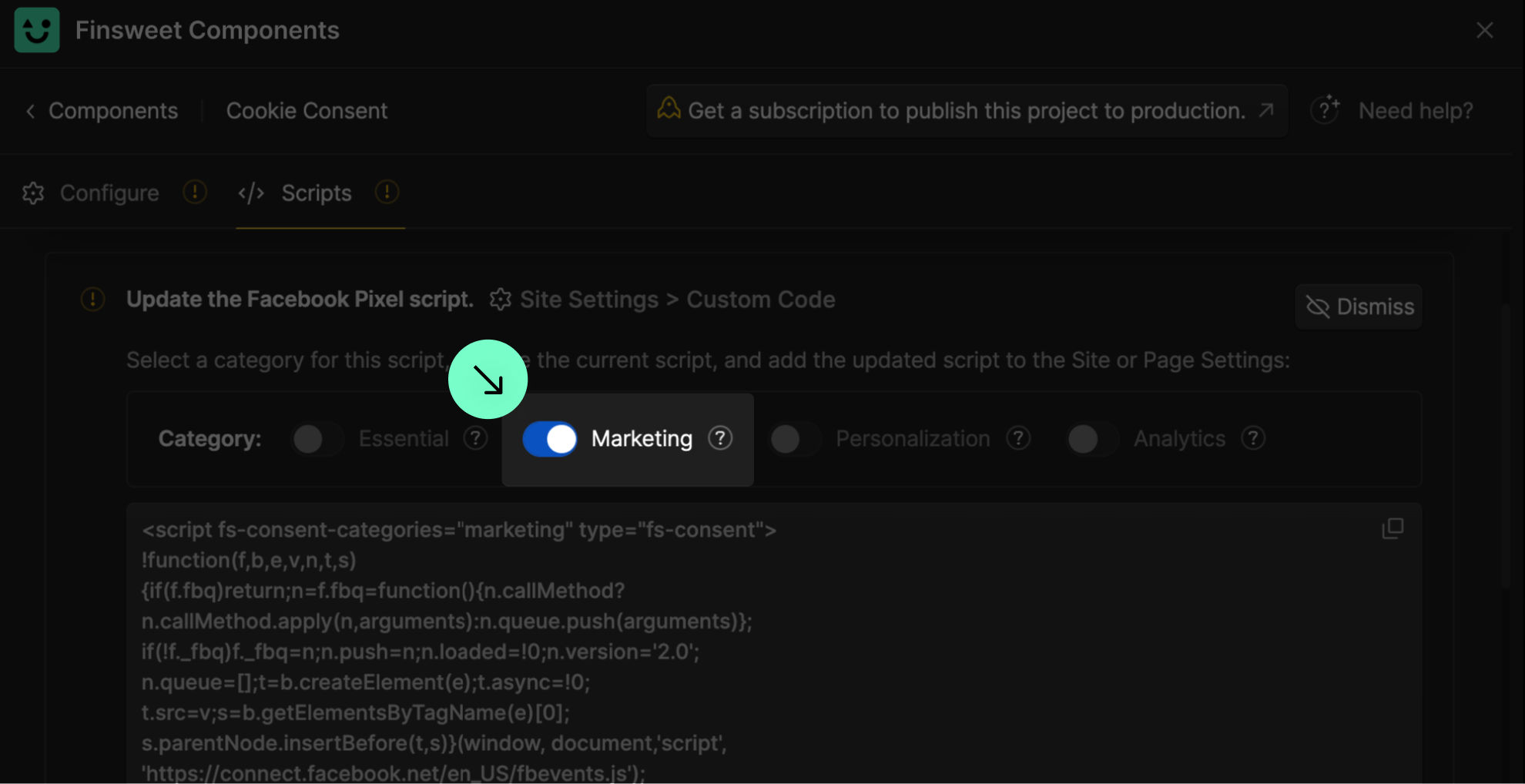Enable the Personalization category toggle
Screen dimensions: 1525x784
[x=794, y=440]
